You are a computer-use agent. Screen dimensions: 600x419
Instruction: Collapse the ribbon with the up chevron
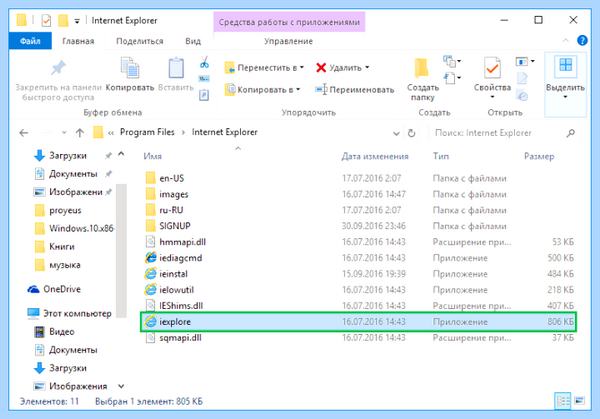(x=565, y=40)
